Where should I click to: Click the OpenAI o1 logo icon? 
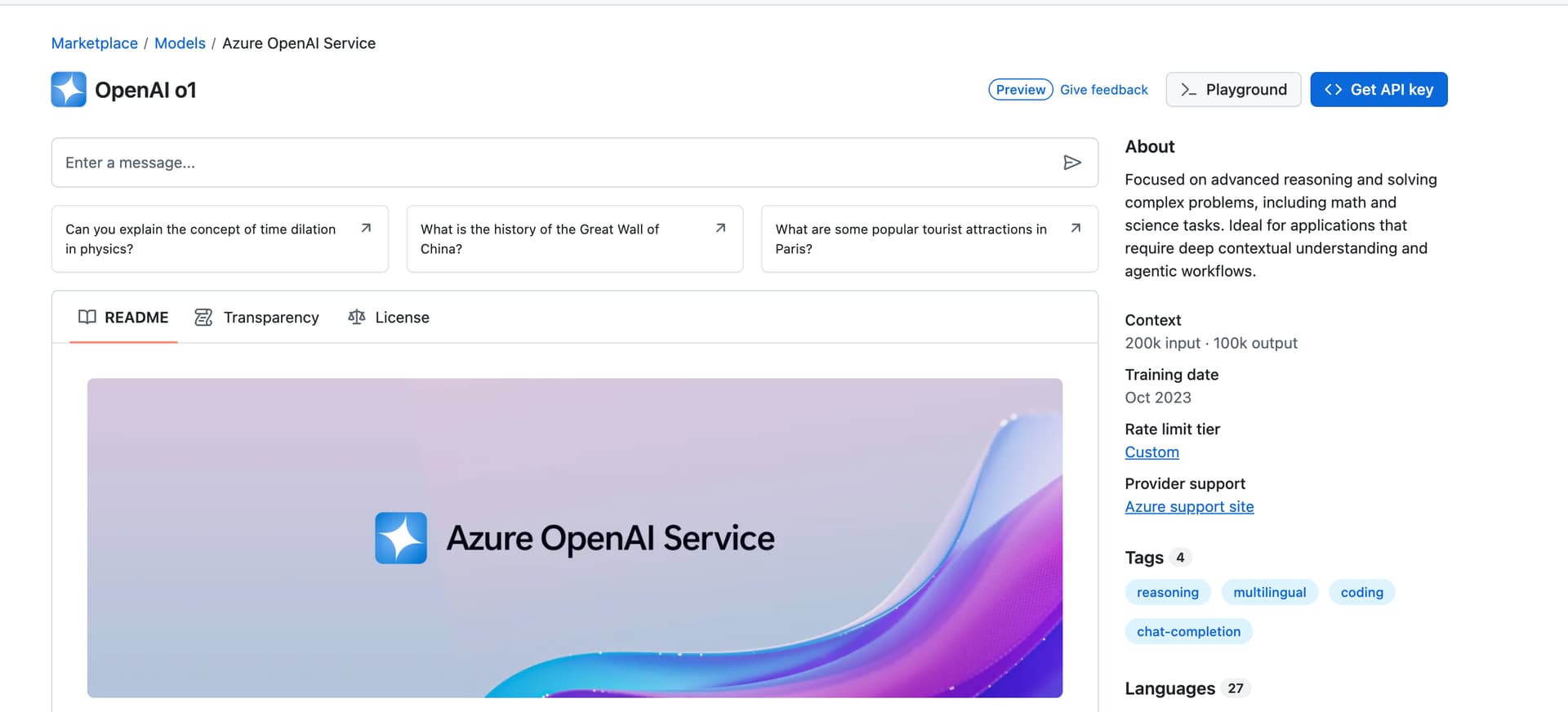coord(69,90)
